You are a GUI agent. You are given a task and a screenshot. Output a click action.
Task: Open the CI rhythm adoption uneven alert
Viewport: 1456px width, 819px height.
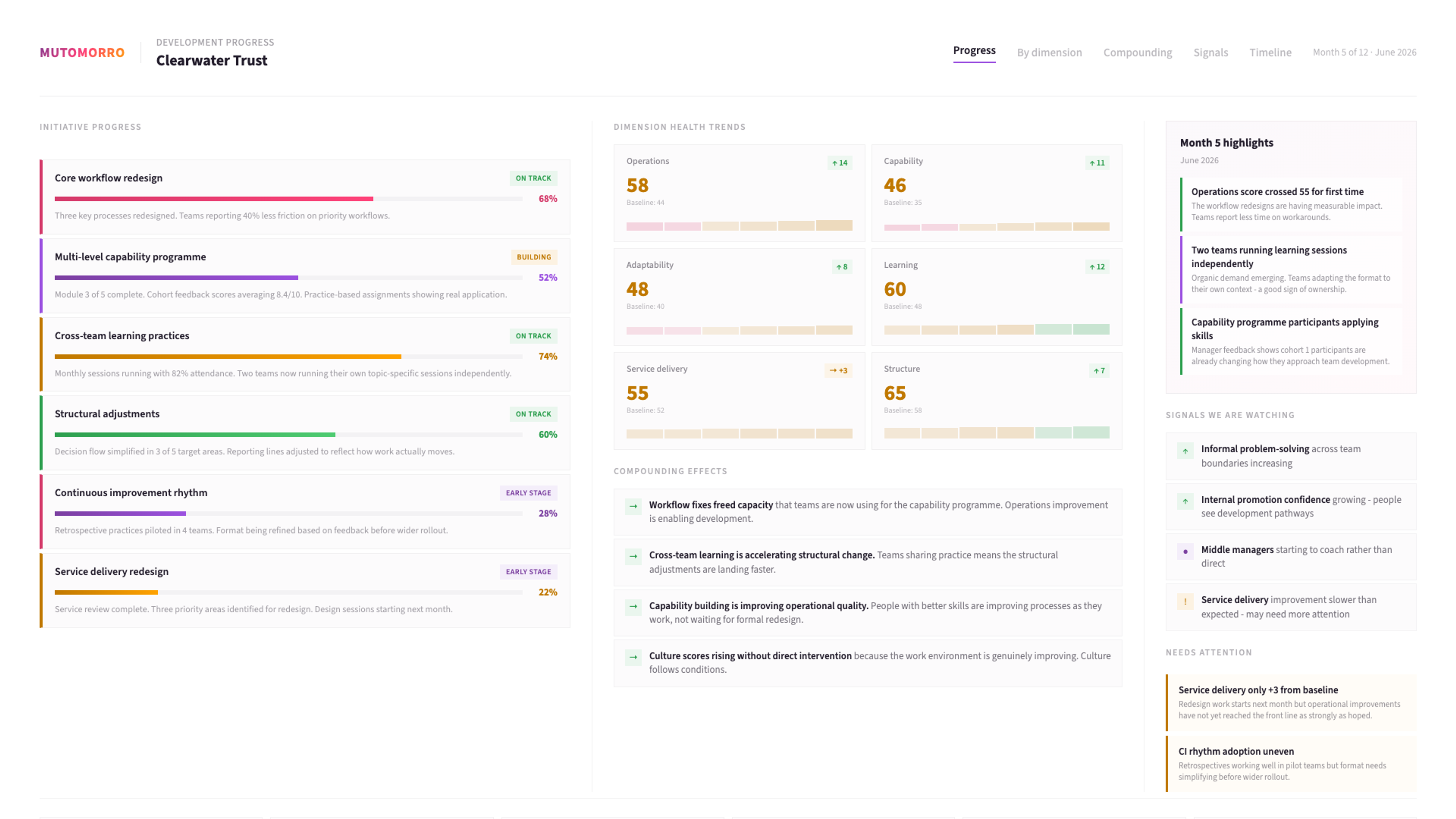[x=1290, y=764]
